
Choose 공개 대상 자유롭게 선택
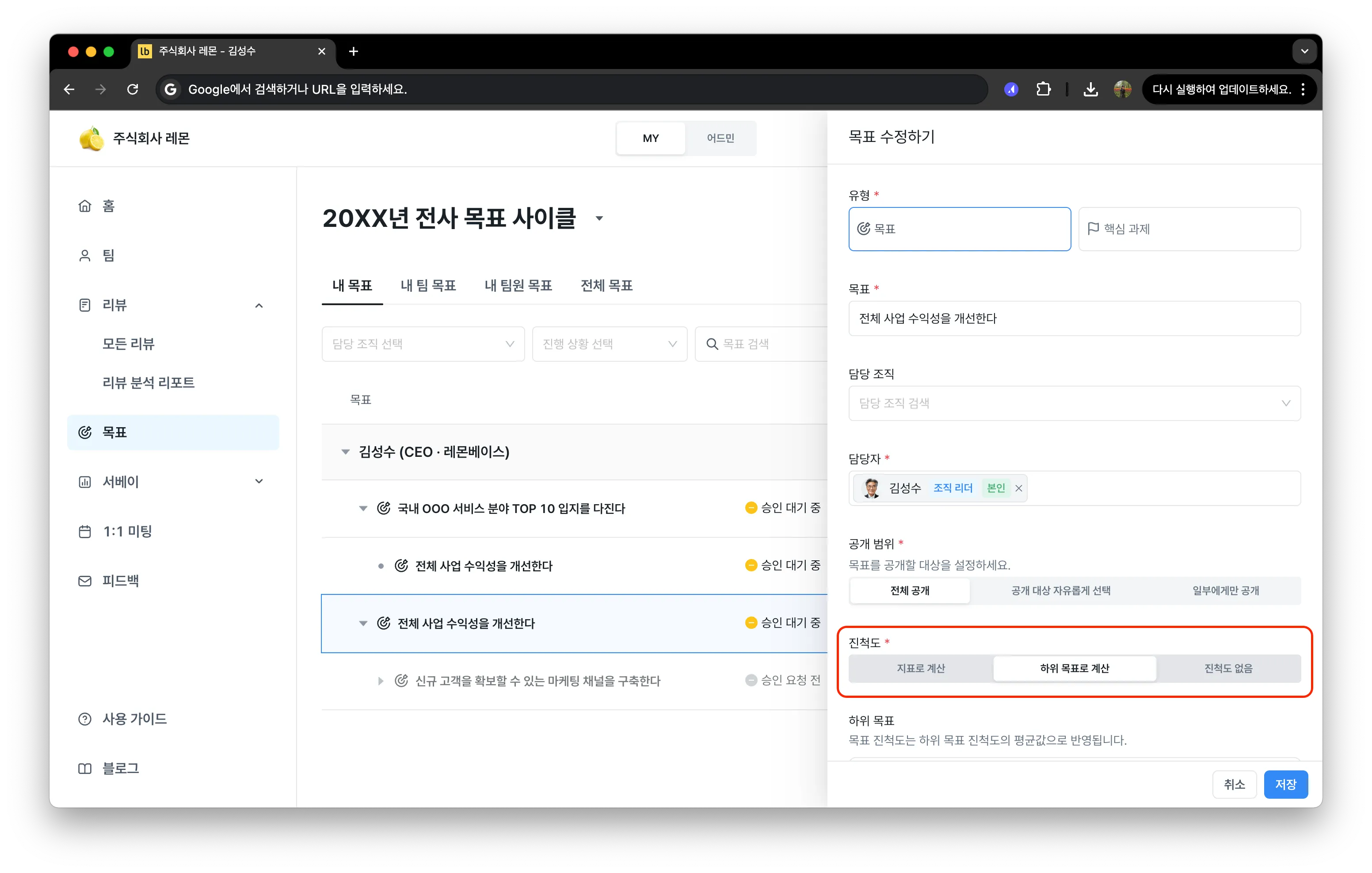coord(1060,590)
